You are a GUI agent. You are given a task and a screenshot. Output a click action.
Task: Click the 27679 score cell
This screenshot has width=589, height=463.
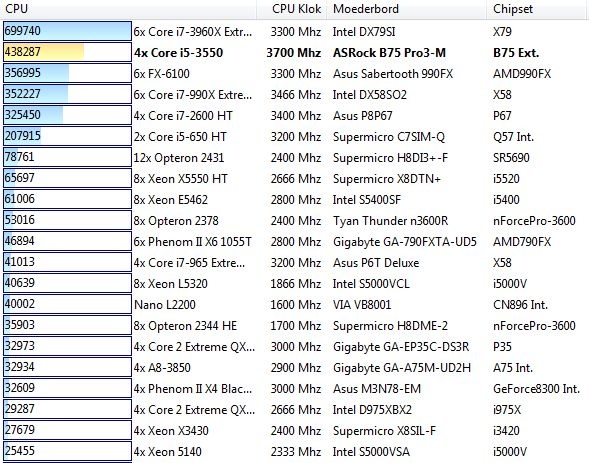[68, 431]
